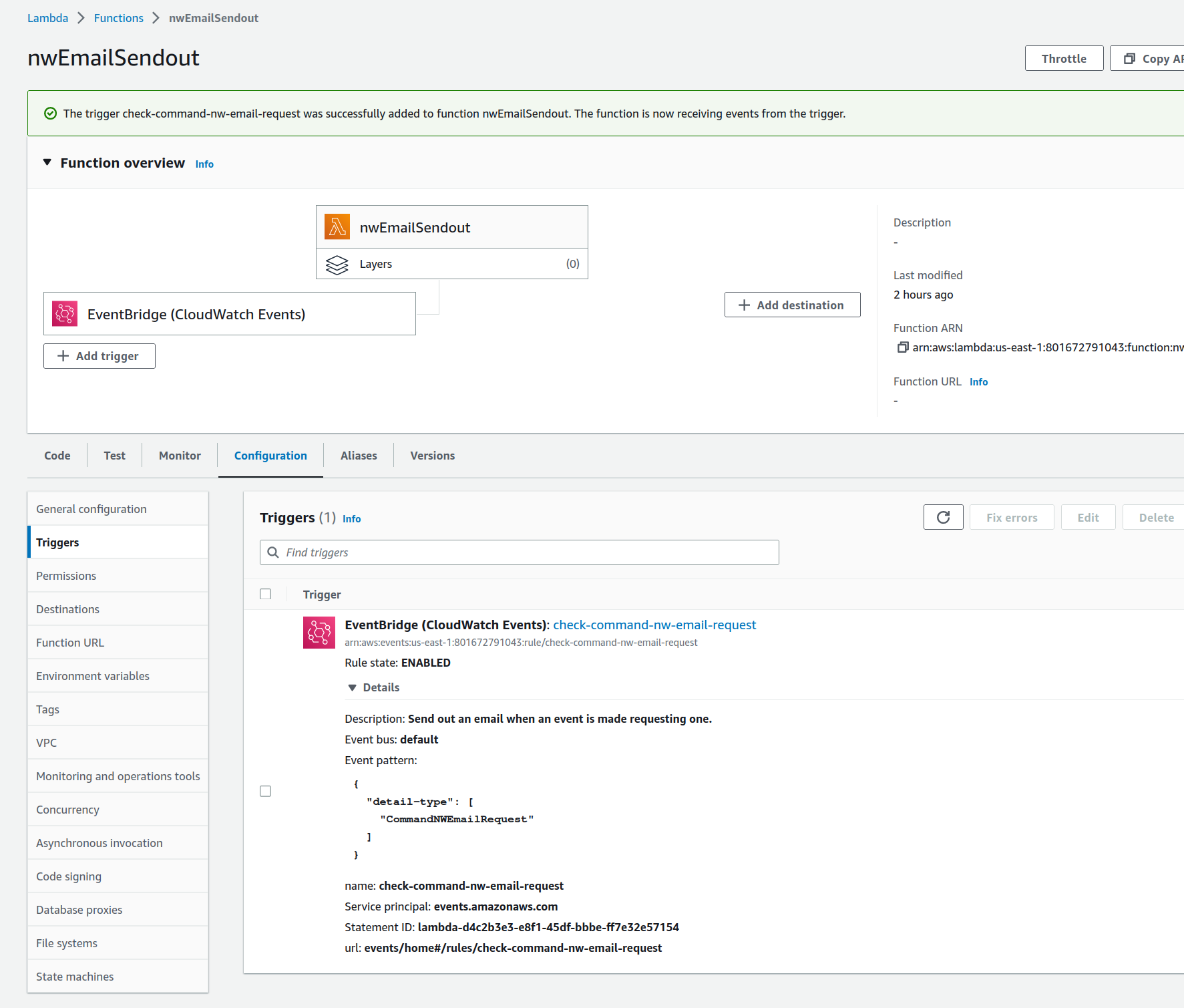Viewport: 1184px width, 1008px height.
Task: Open the check-command-nw-email-request rule link
Action: (654, 625)
